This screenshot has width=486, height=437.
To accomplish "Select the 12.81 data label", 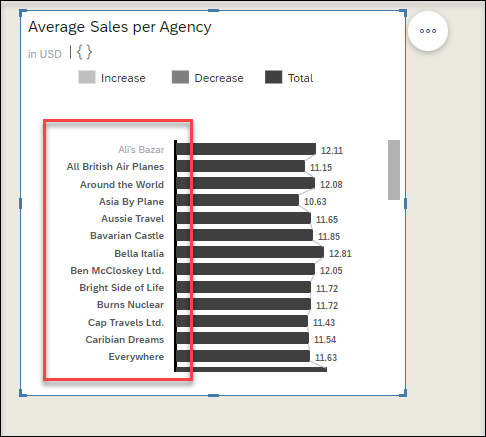I will [x=340, y=254].
